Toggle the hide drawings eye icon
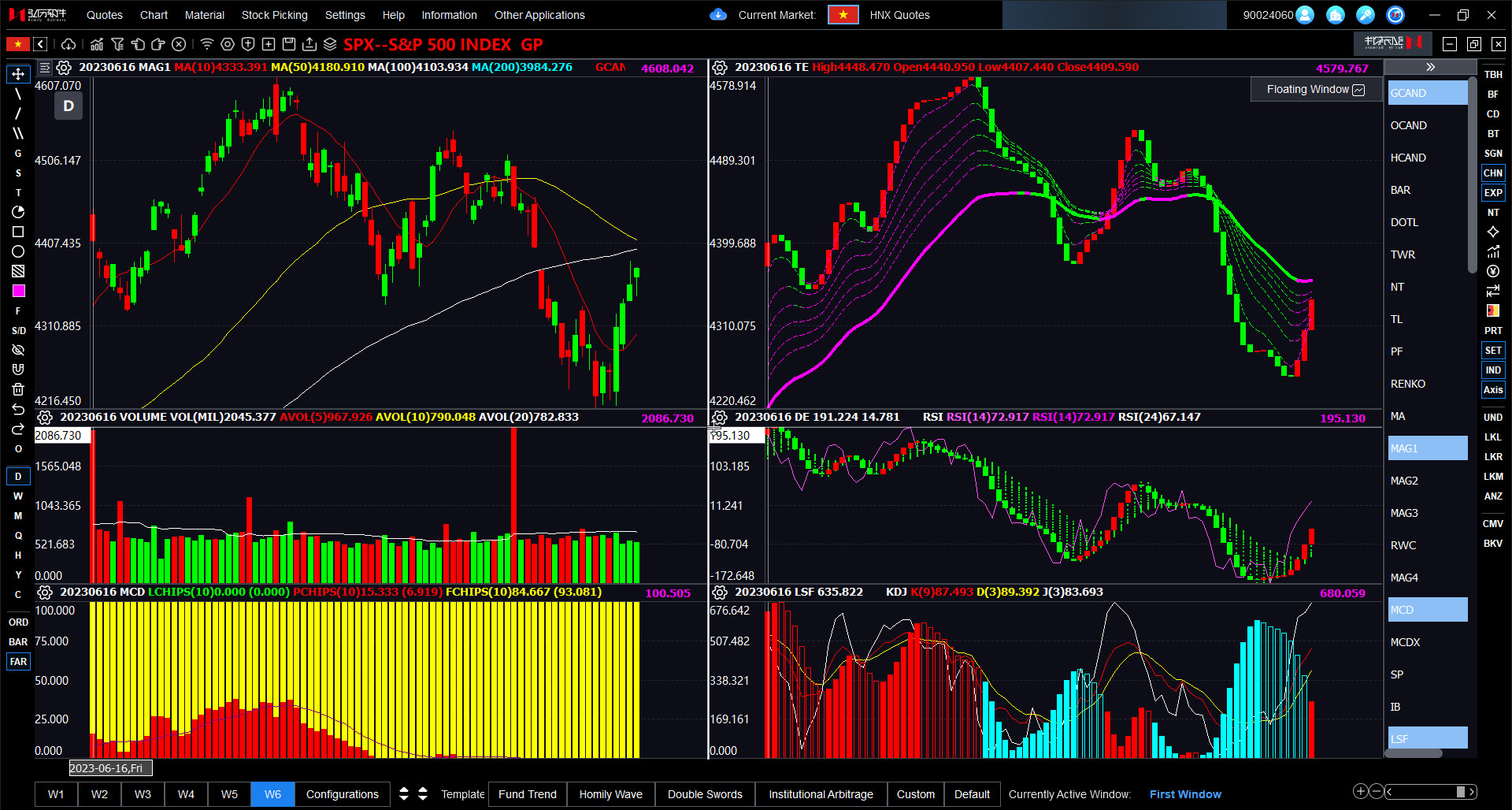The image size is (1512, 810). tap(18, 350)
